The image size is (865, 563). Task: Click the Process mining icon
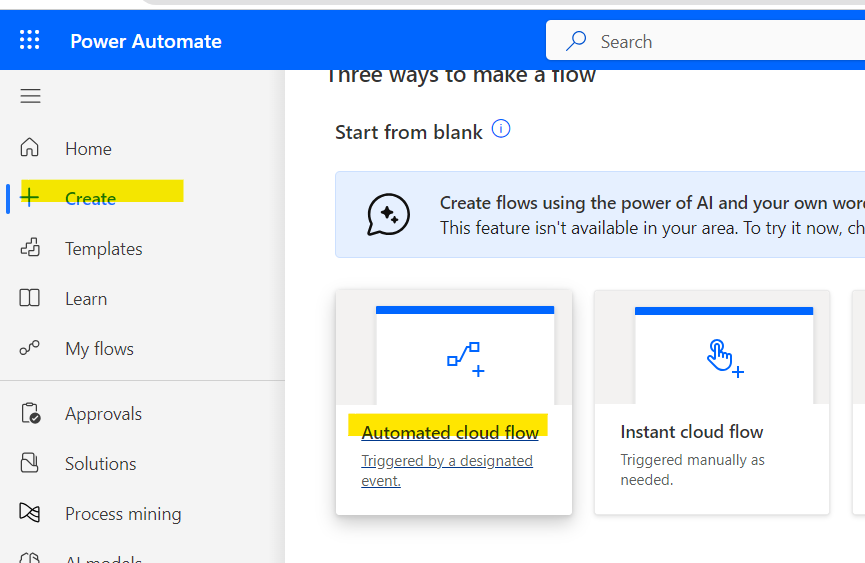pos(29,512)
